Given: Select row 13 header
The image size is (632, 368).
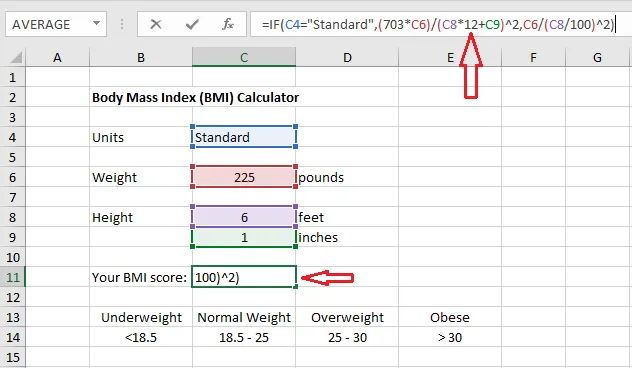Looking at the screenshot, I should 12,317.
